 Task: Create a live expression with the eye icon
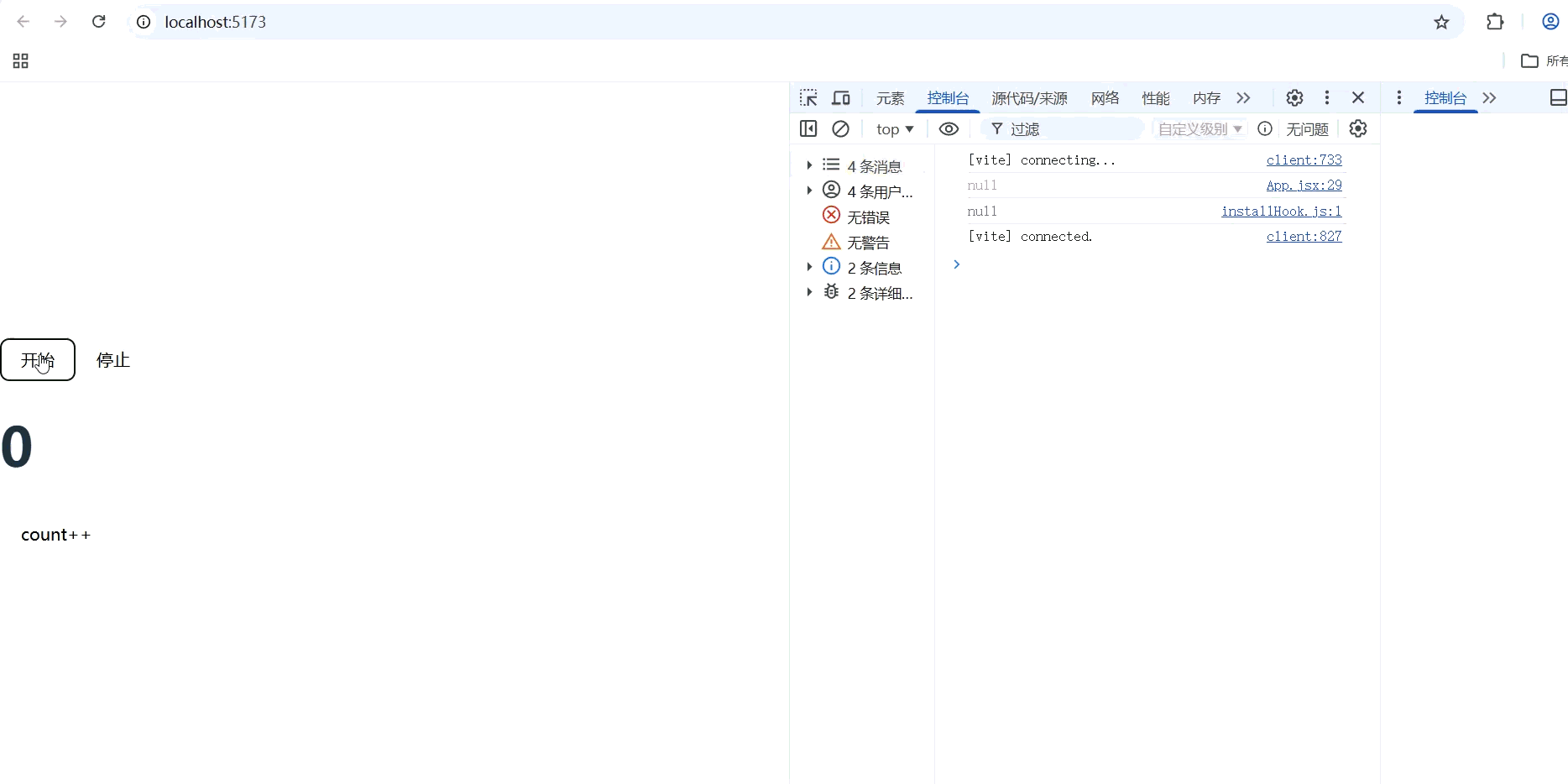click(949, 128)
